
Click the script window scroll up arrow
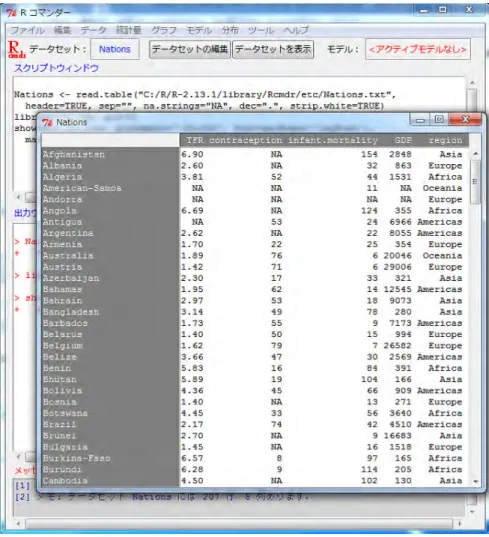(472, 83)
